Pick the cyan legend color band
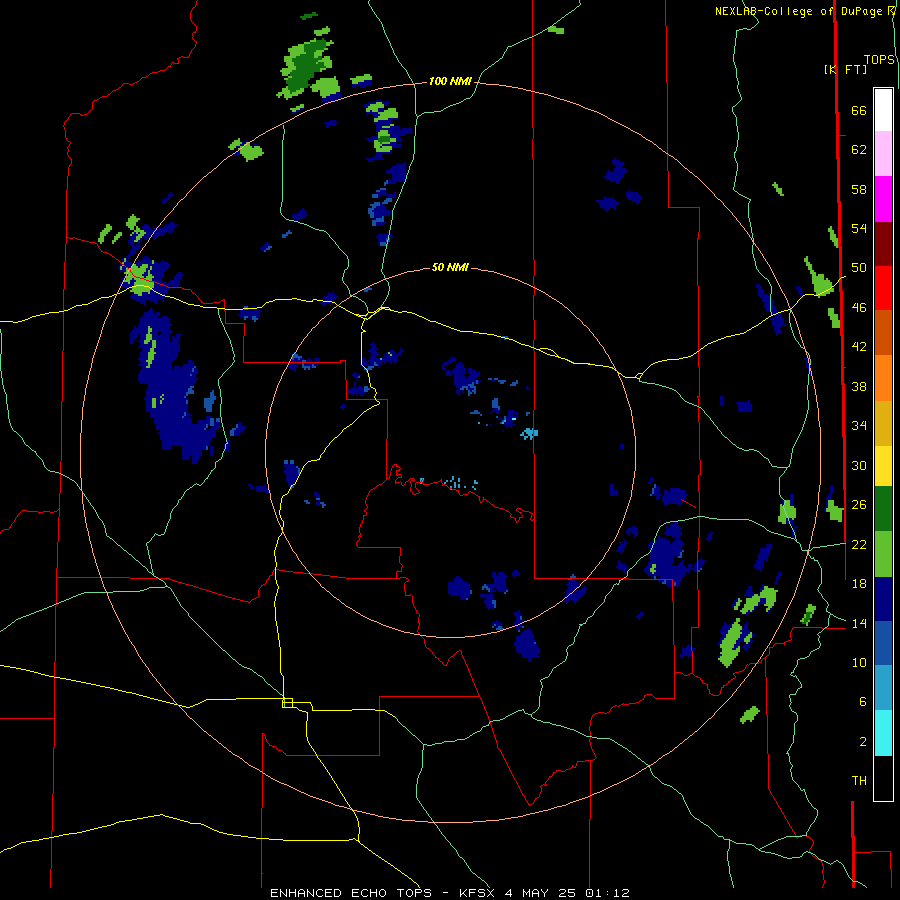This screenshot has height=900, width=900. click(883, 734)
